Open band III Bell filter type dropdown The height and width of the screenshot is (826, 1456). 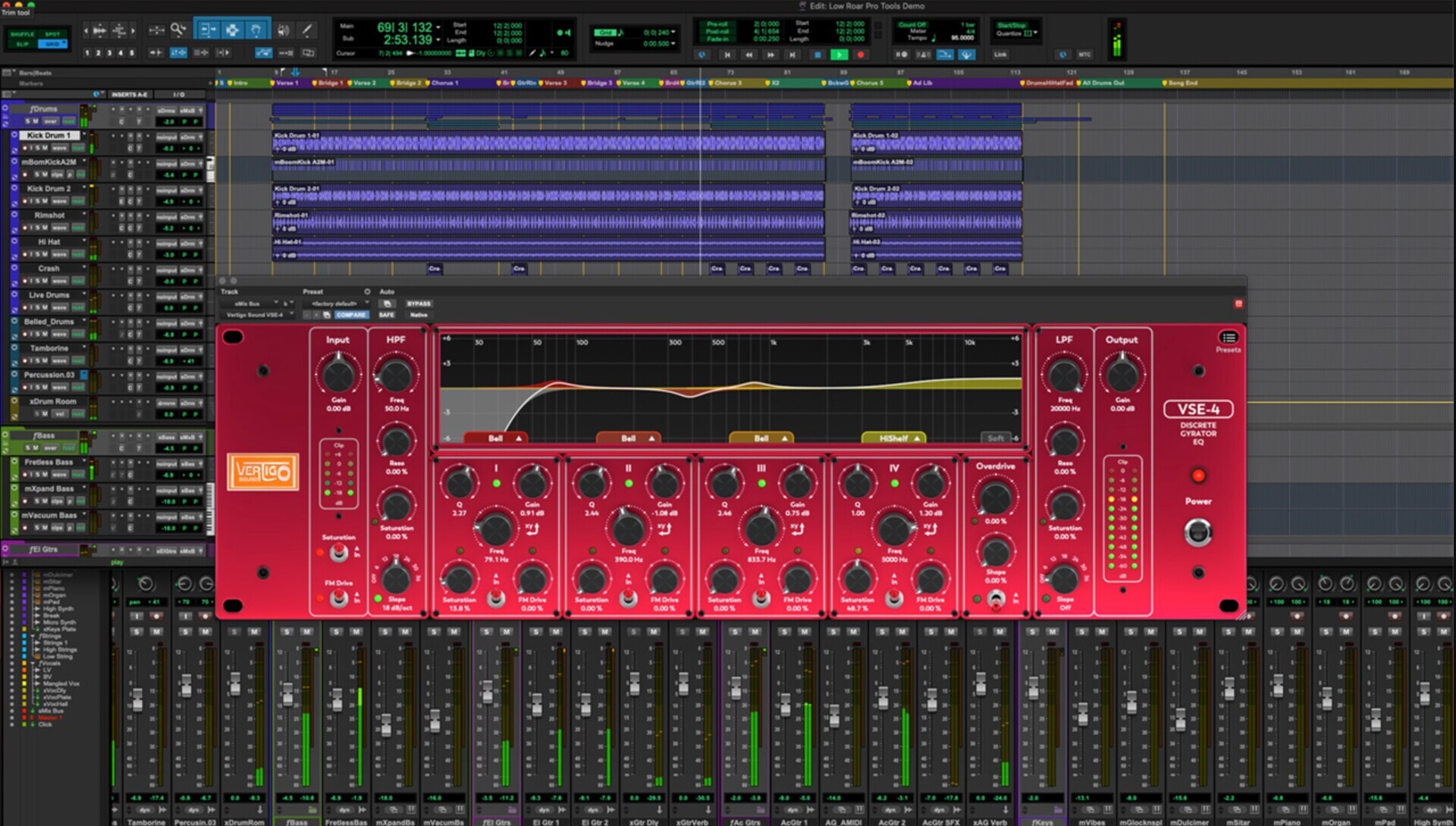pos(761,438)
